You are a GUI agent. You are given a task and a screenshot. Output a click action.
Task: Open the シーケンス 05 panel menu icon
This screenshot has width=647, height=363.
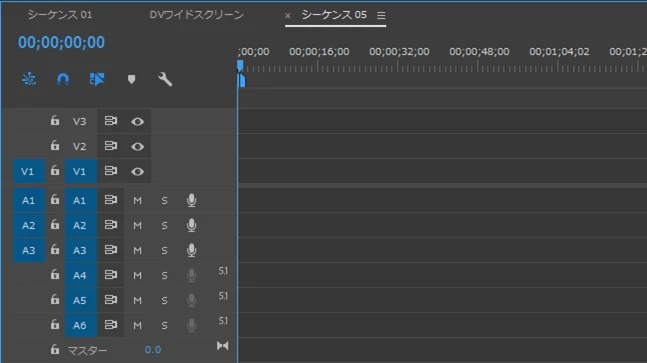tap(381, 15)
